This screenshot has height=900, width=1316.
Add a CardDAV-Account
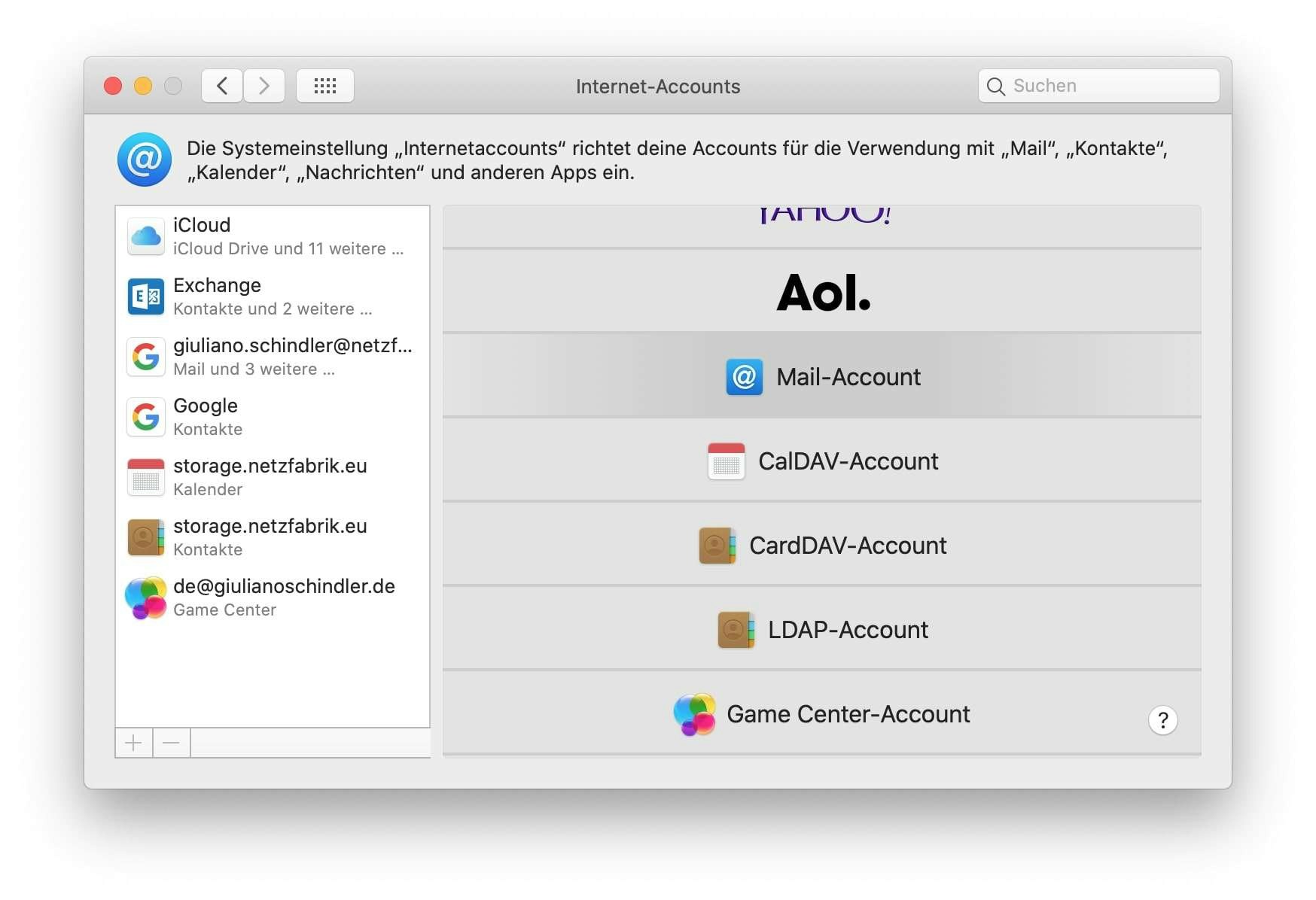(822, 546)
